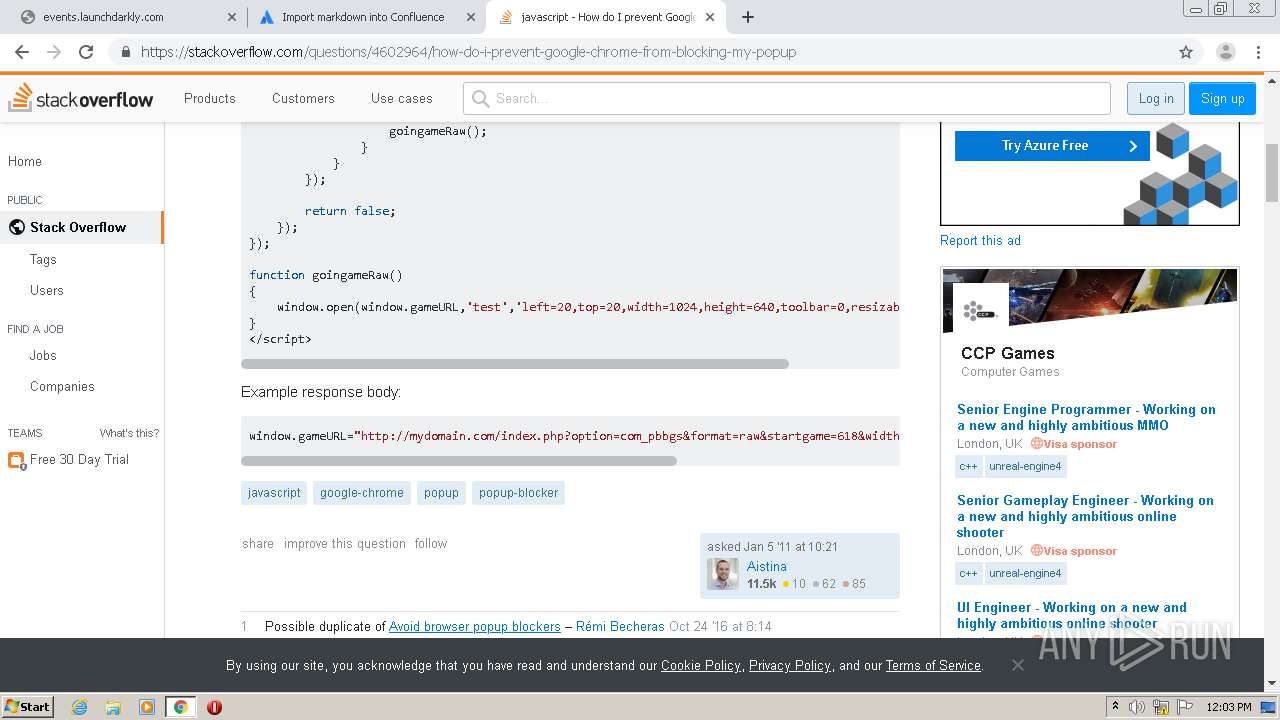Screen dimensions: 1280x720
Task: Dismiss the cookie policy banner
Action: pyautogui.click(x=1017, y=665)
